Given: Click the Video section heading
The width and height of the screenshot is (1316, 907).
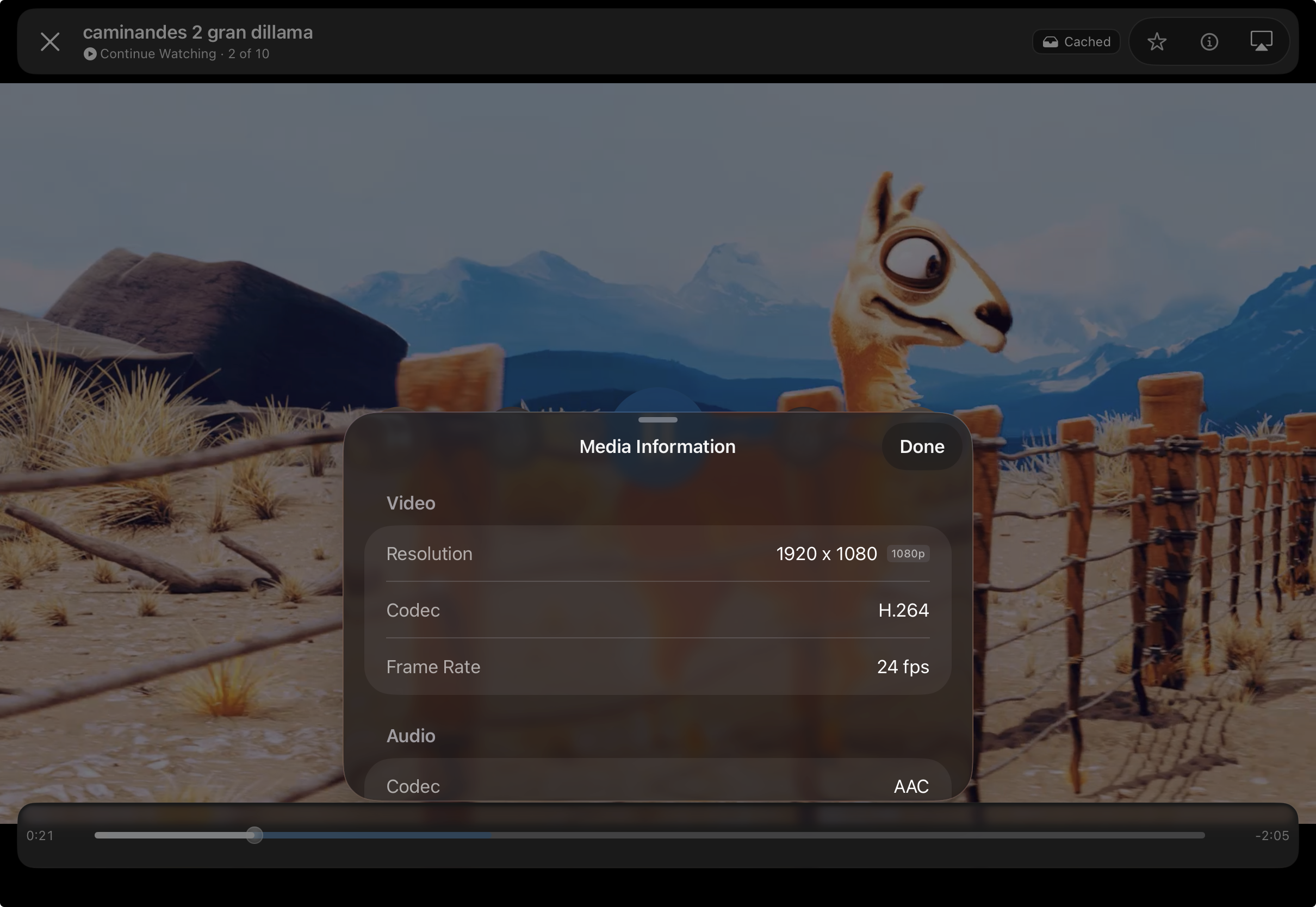Looking at the screenshot, I should [411, 503].
